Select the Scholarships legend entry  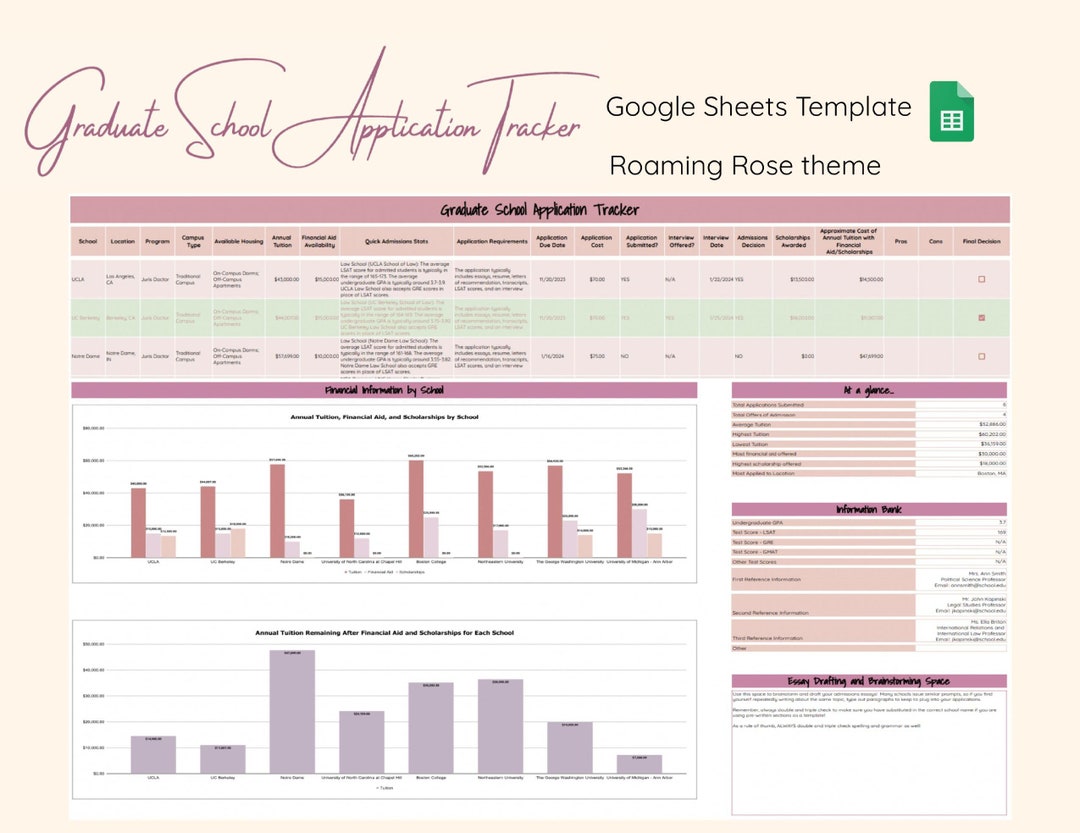[412, 571]
